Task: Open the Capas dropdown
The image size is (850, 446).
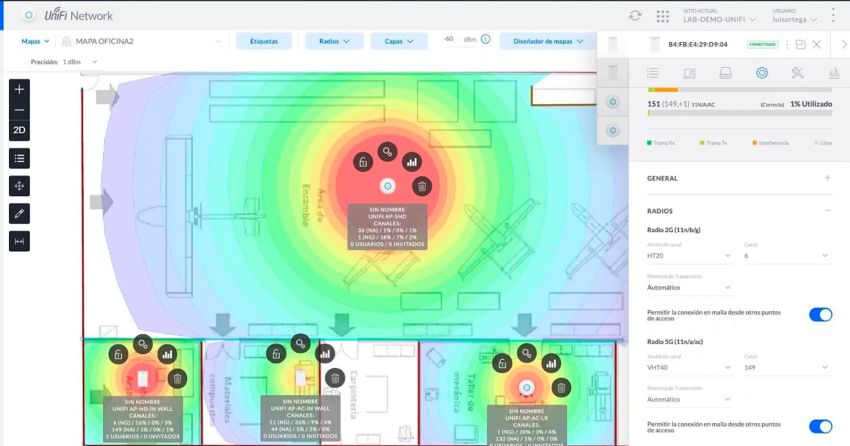Action: pos(399,41)
